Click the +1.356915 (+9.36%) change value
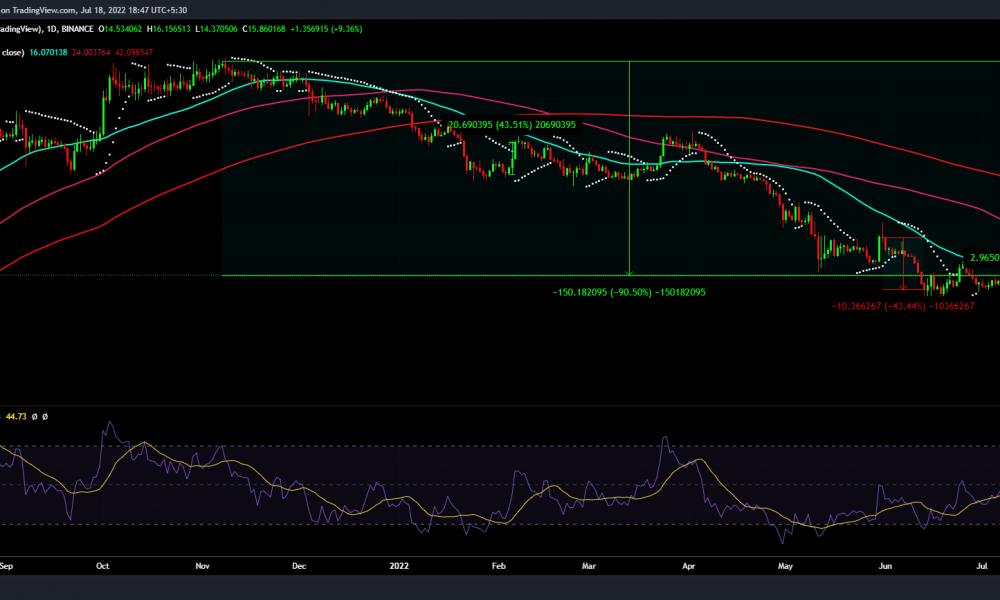The width and height of the screenshot is (1000, 600). click(327, 29)
